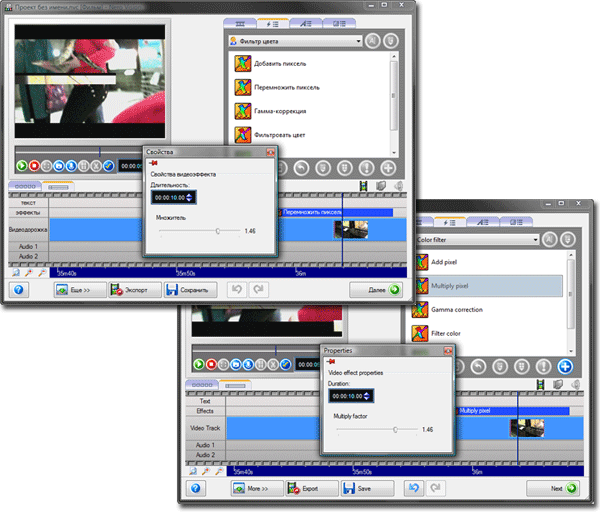Click the Duration time stepper arrows
Image resolution: width=600 pixels, height=512 pixels.
point(366,396)
